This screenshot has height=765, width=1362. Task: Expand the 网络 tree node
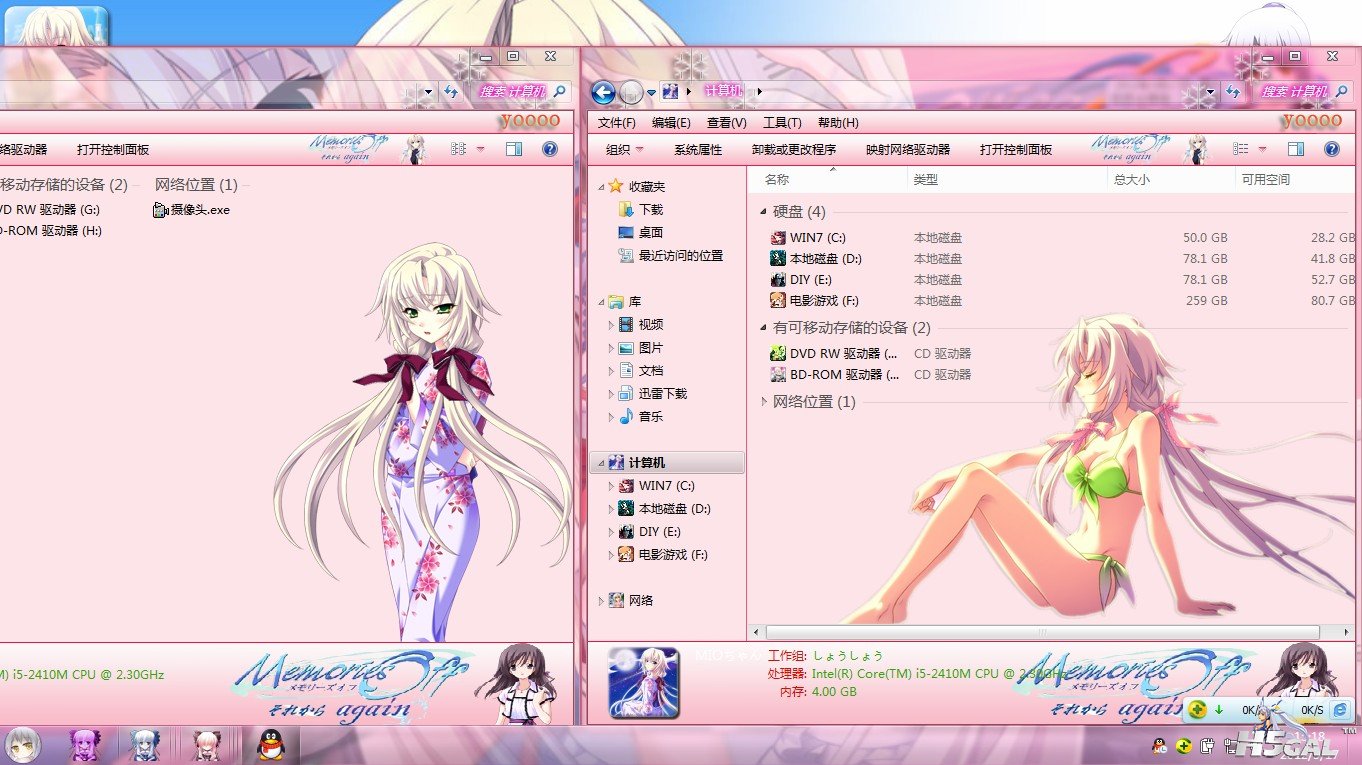(600, 601)
